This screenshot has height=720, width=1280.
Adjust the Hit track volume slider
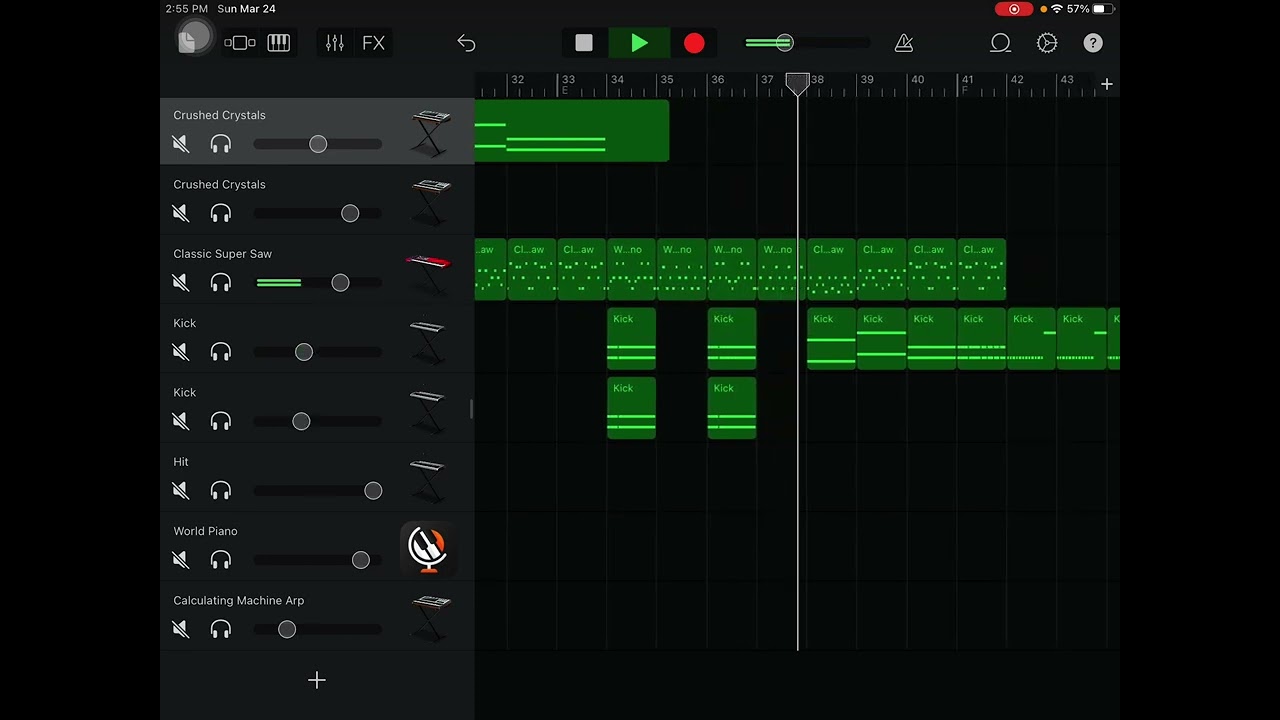317,491
